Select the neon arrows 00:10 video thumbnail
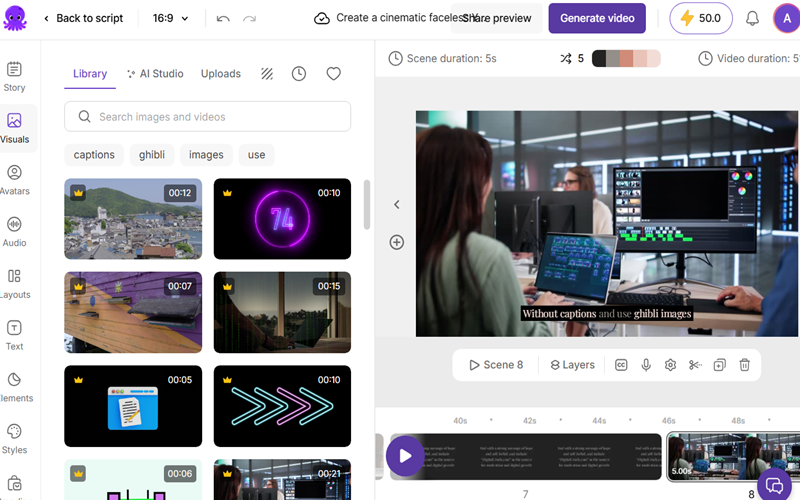The image size is (800, 500). [x=282, y=406]
